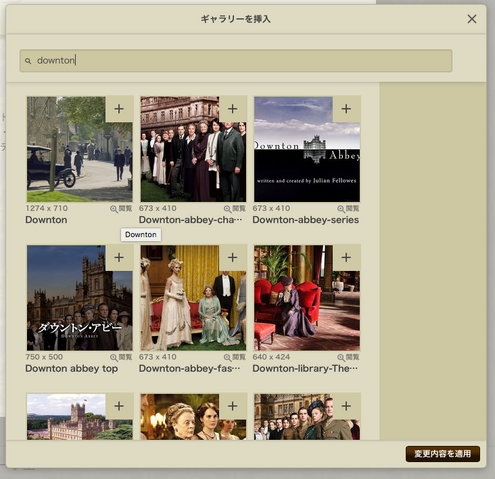Preview the Downton-abbey-cha… image with 閲覧
The image size is (495, 479).
[x=235, y=209]
